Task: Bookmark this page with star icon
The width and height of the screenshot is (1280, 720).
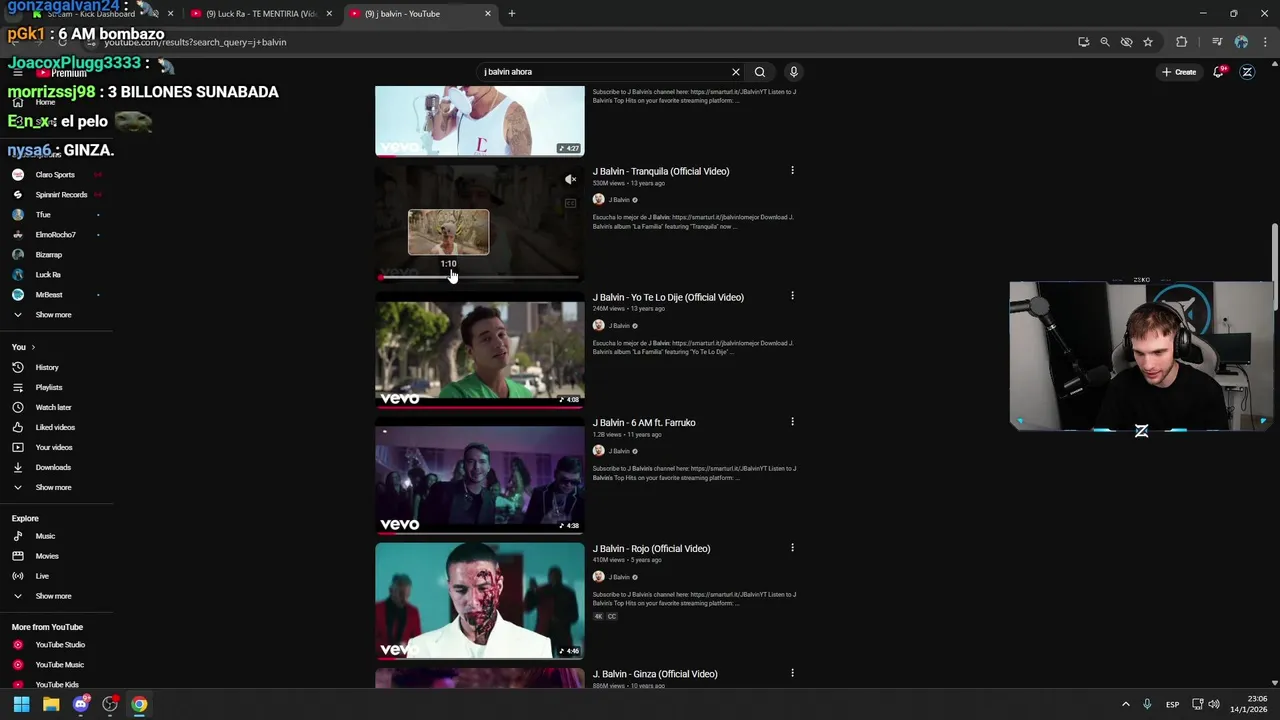Action: coord(1148,42)
